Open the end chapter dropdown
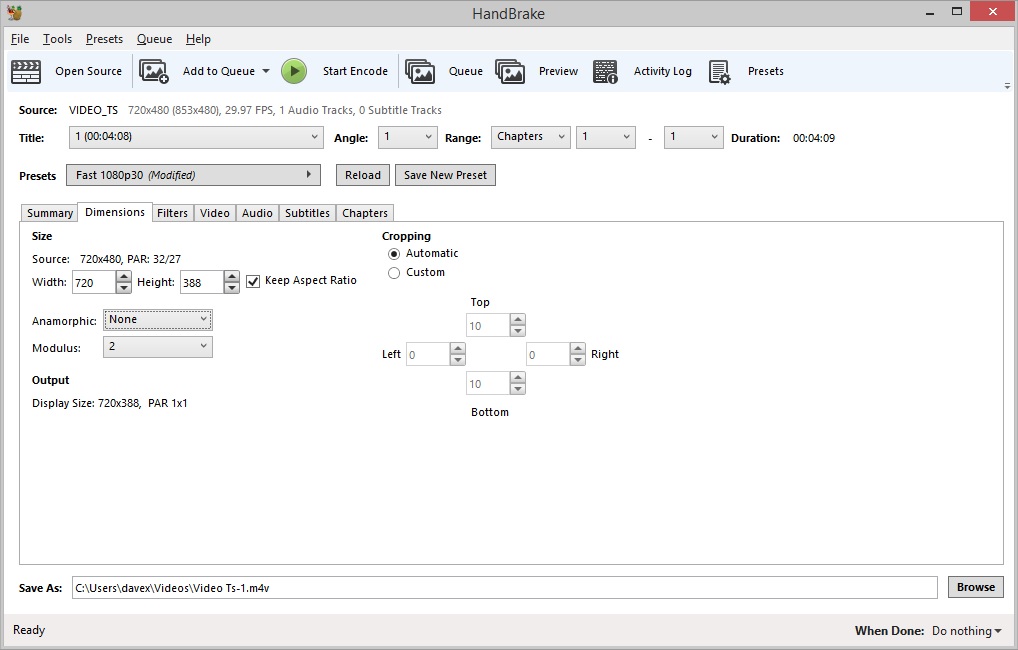Viewport: 1018px width, 650px height. (693, 137)
